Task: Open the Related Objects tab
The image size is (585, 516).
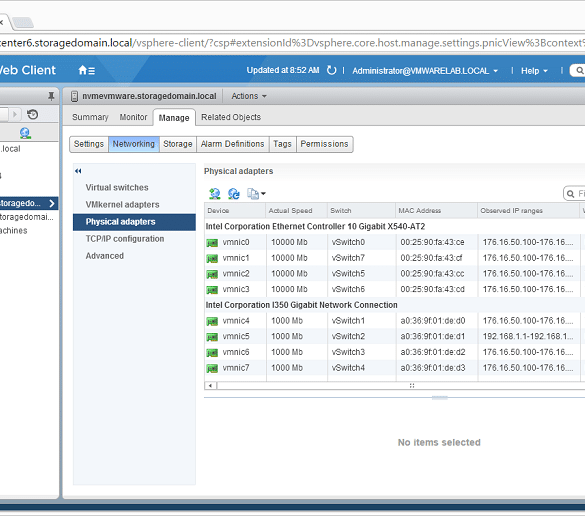Action: click(x=231, y=117)
